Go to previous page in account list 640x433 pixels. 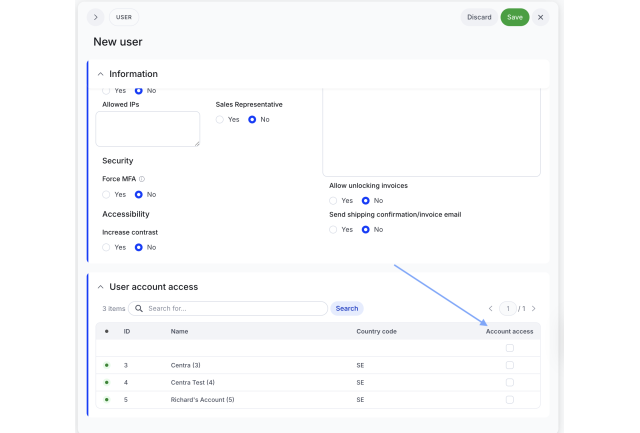click(491, 309)
